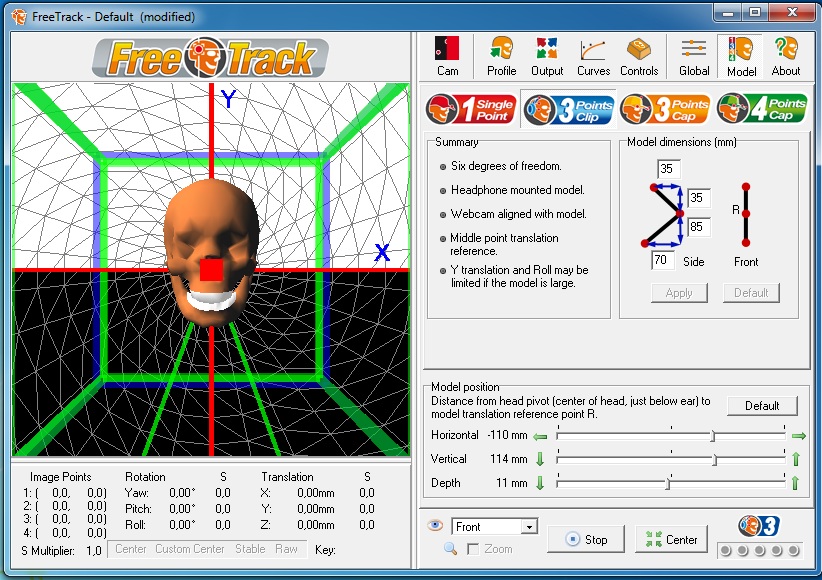Open the Controls tab
The width and height of the screenshot is (822, 580).
(x=639, y=56)
